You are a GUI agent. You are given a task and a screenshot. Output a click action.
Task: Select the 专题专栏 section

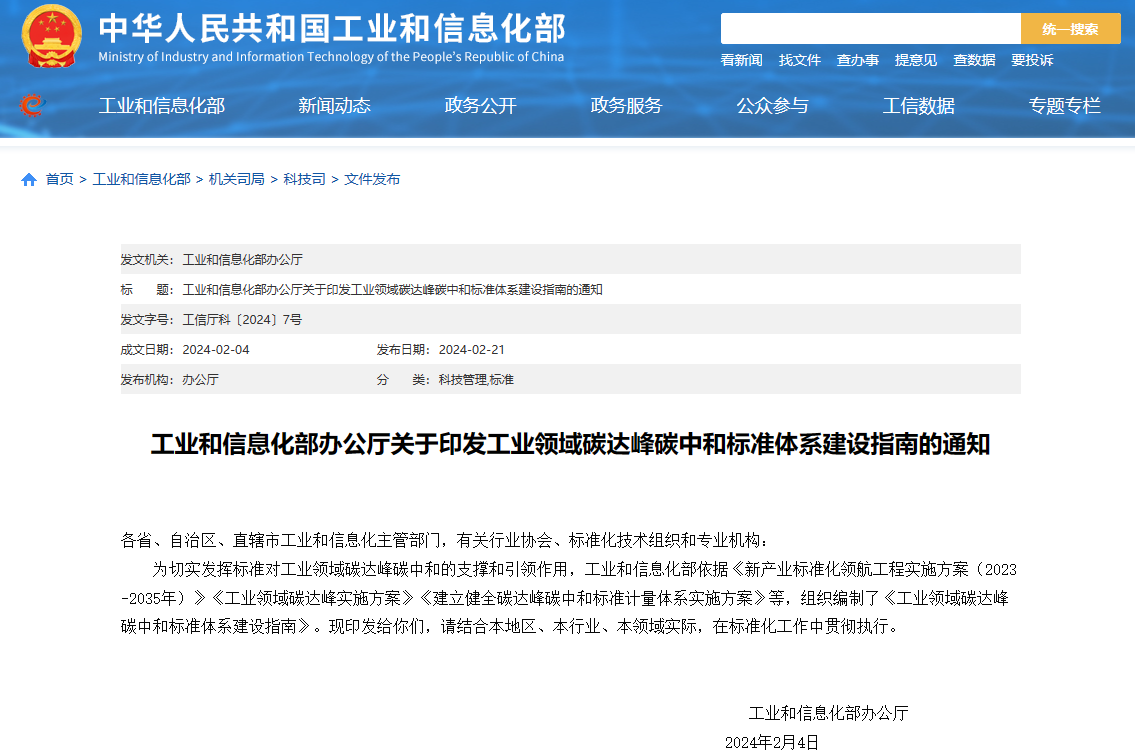tap(1065, 105)
